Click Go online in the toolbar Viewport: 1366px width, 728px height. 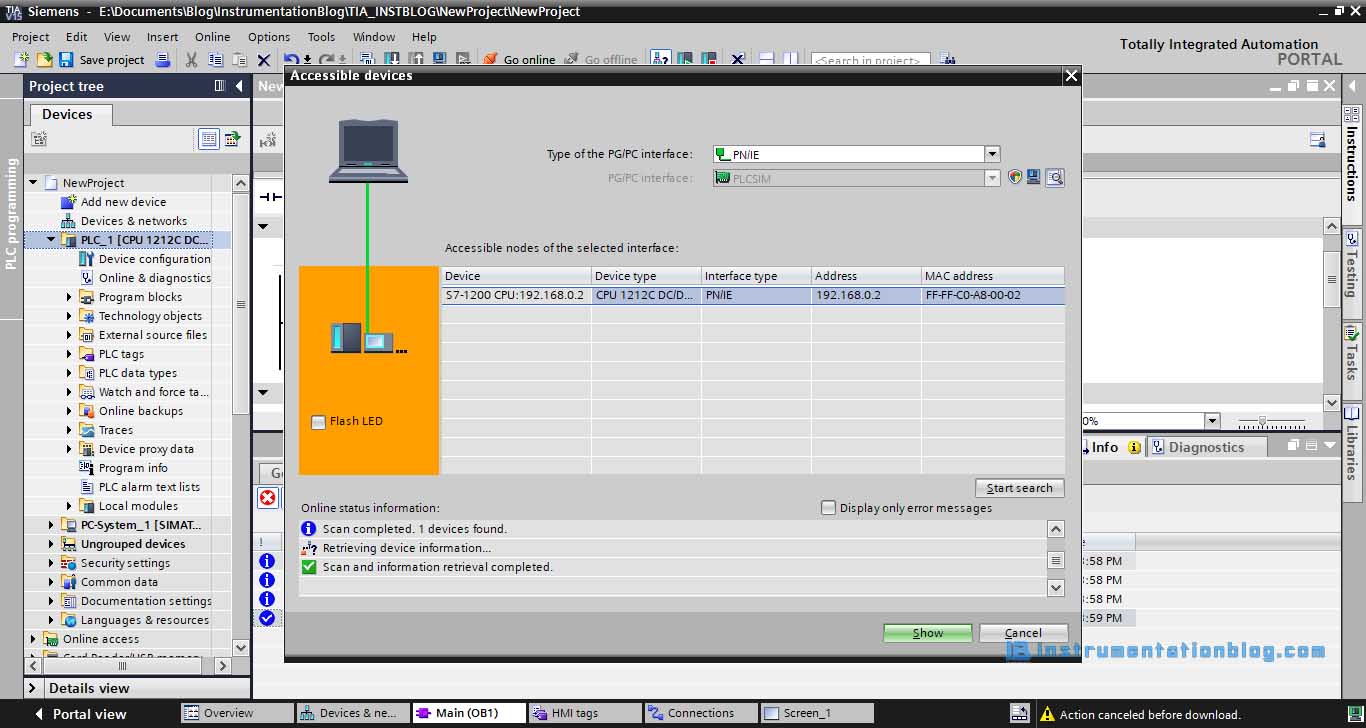[x=519, y=60]
